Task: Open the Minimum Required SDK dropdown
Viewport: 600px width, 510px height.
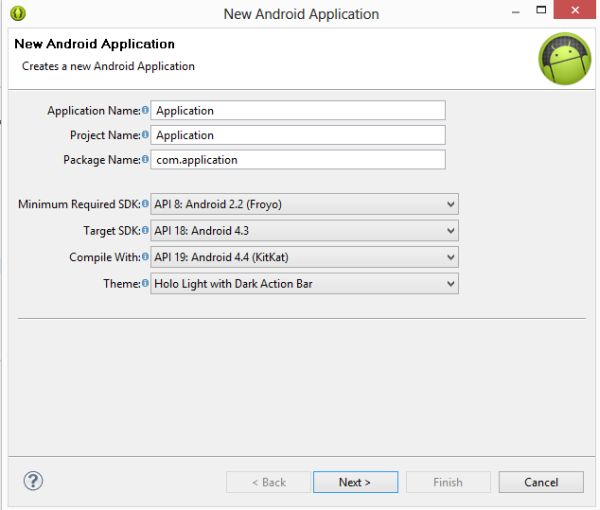Action: point(304,204)
